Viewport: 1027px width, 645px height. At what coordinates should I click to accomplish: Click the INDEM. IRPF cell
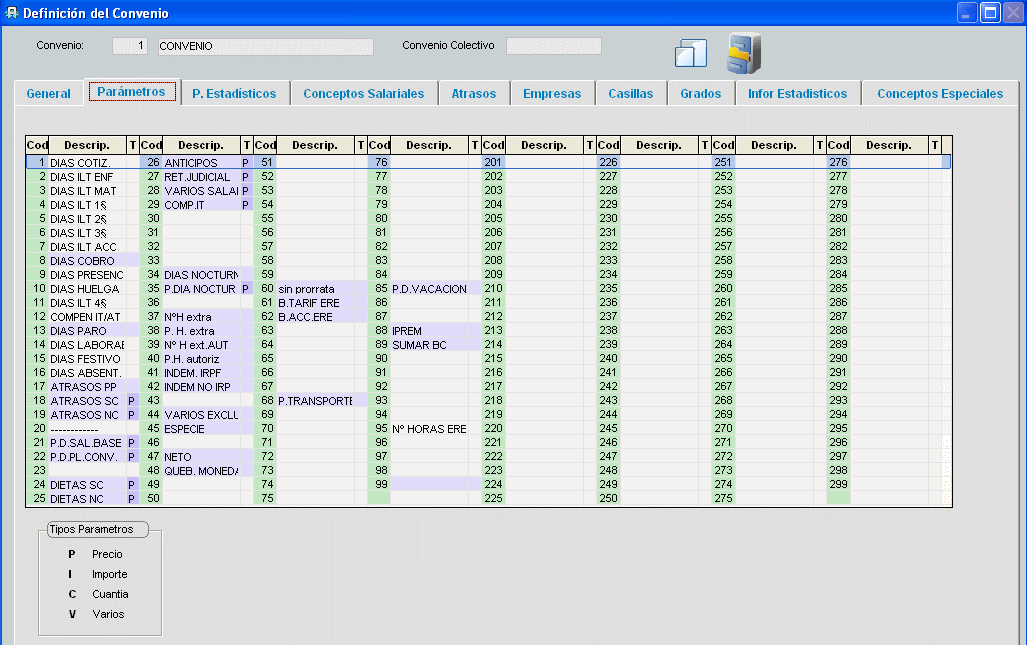point(201,373)
